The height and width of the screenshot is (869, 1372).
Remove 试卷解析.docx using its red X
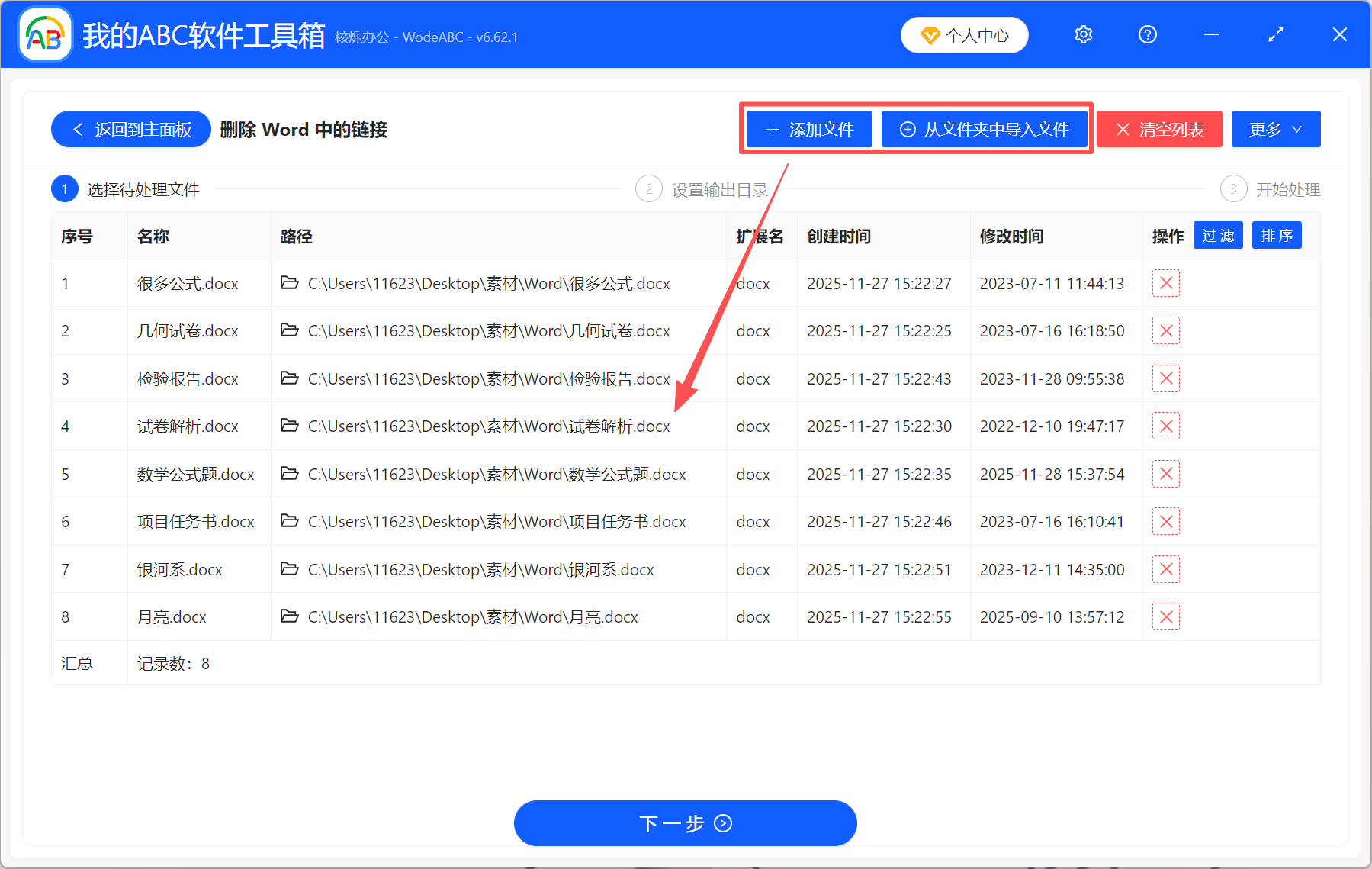(1166, 426)
